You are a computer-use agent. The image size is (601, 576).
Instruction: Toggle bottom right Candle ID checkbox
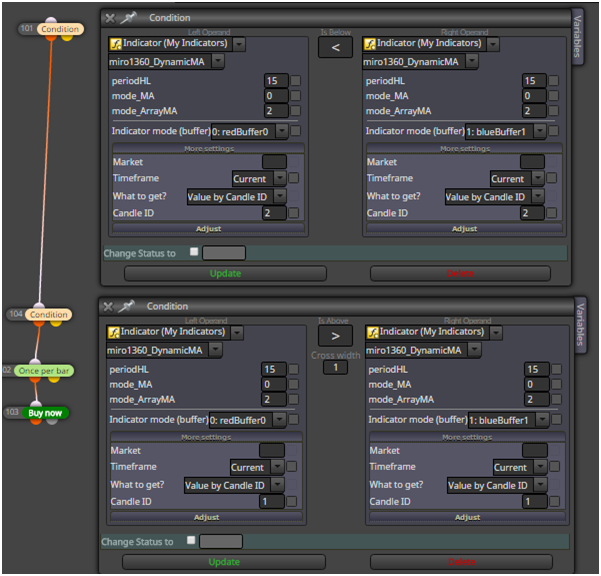coord(555,502)
